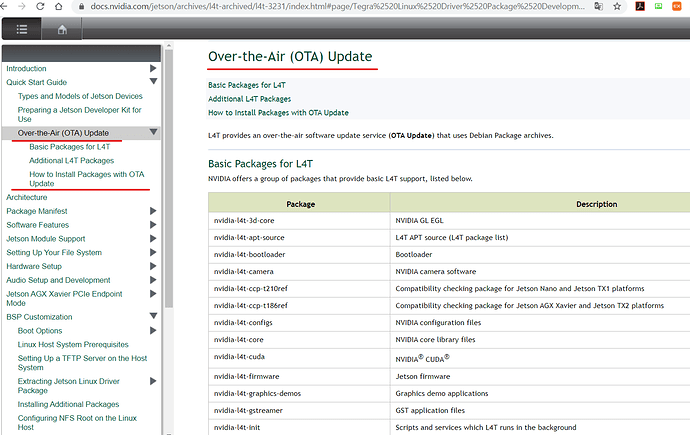Expand Audio Setup and Development arrow

153,280
